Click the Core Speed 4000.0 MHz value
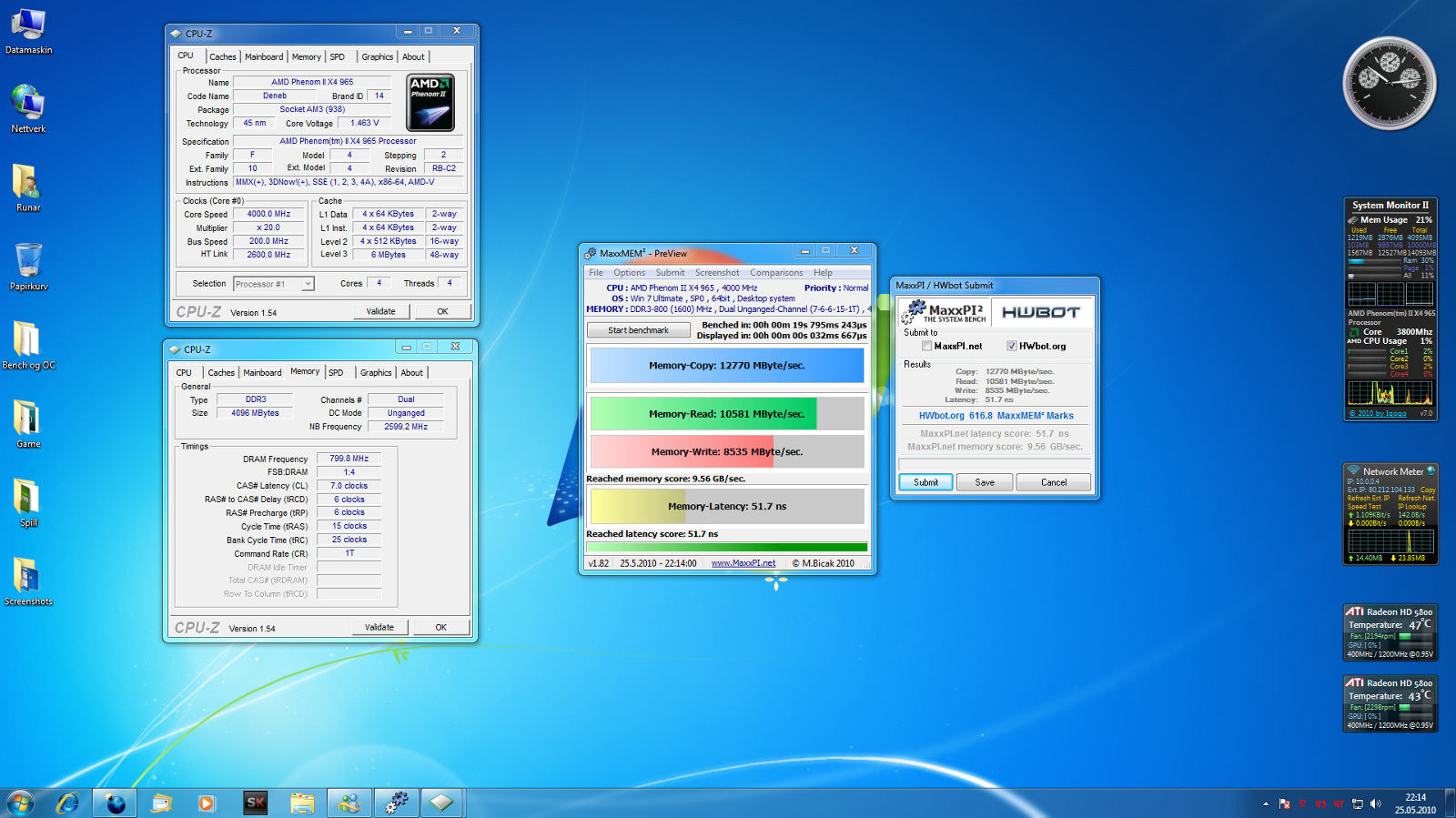 [x=268, y=214]
